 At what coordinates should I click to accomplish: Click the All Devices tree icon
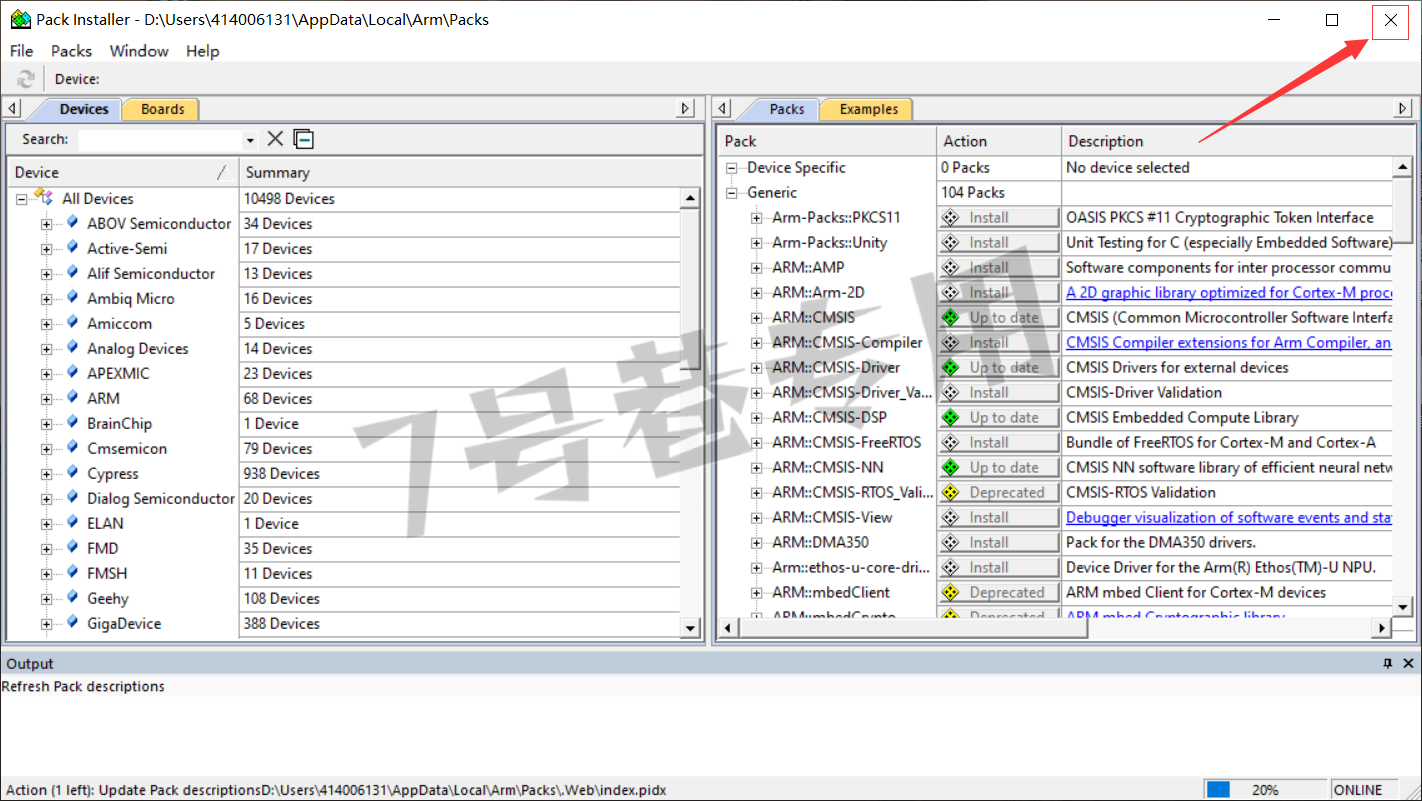click(44, 197)
